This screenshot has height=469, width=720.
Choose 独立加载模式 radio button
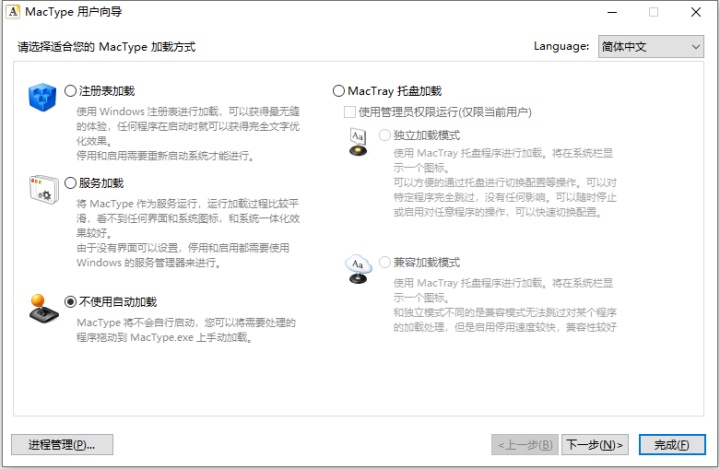(385, 135)
